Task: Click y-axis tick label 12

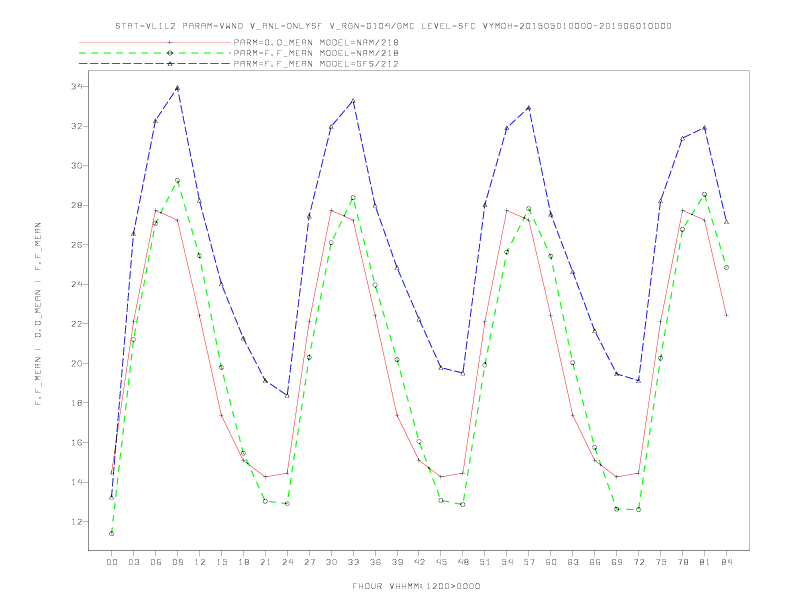Action: pos(77,522)
